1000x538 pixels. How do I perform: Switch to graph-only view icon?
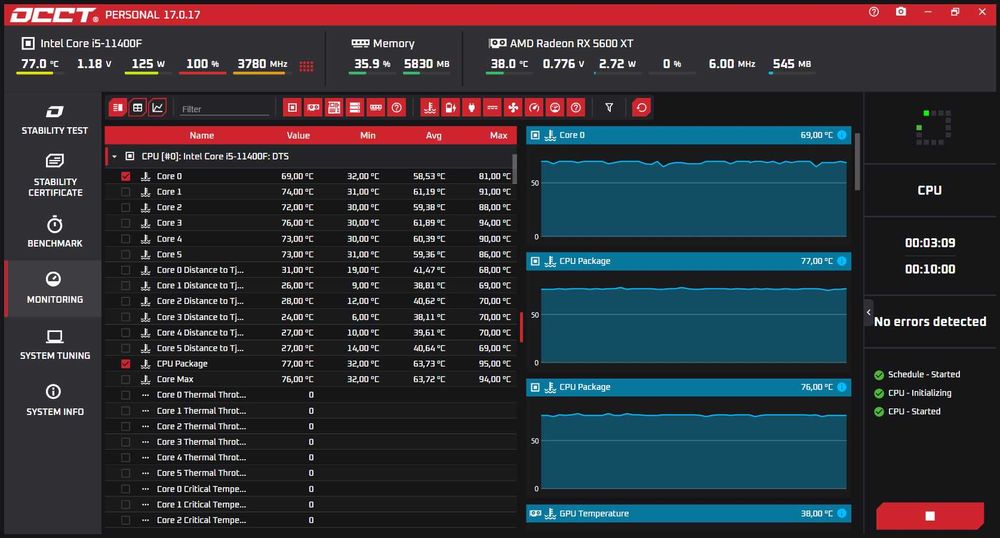click(x=158, y=108)
